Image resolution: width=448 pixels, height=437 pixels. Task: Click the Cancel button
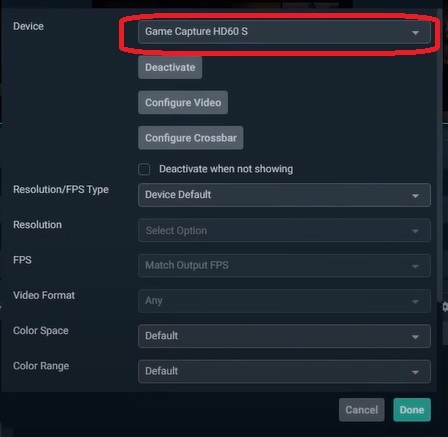pos(362,410)
